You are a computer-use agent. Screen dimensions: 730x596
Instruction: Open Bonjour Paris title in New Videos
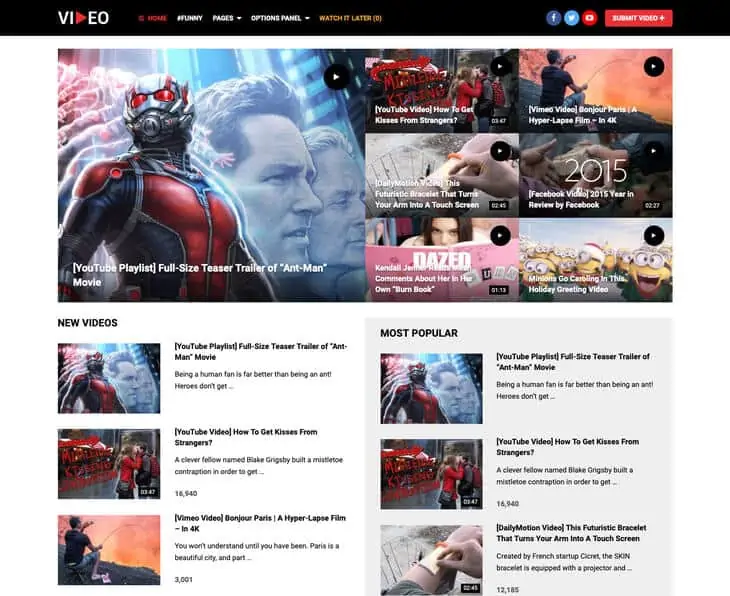260,523
